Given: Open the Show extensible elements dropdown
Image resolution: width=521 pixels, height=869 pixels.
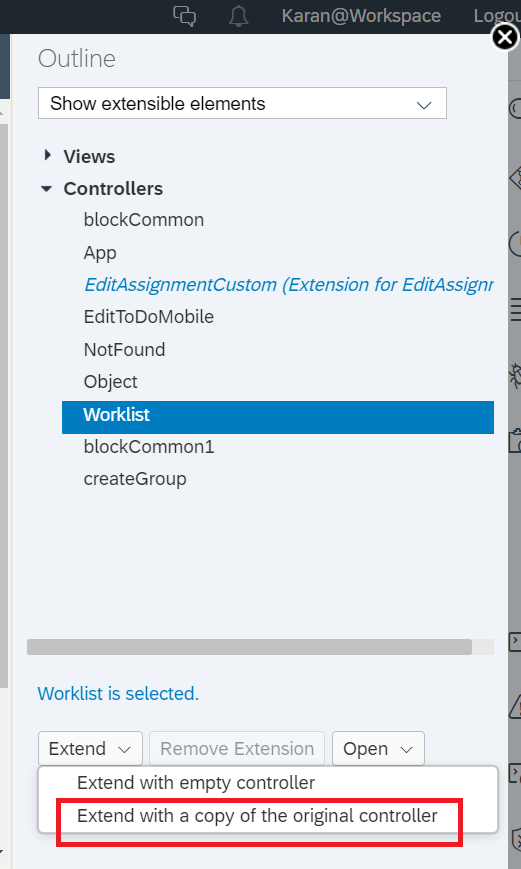Looking at the screenshot, I should 242,103.
